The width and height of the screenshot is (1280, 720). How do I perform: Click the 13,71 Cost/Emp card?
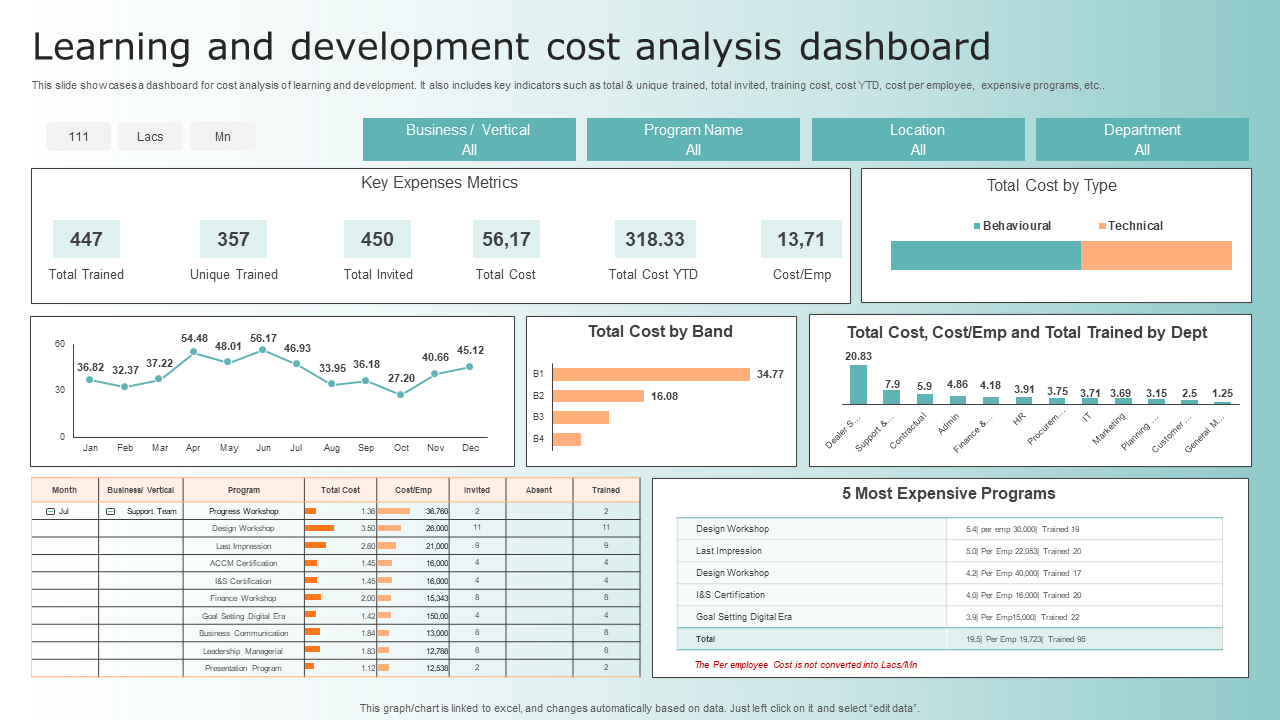pos(801,239)
